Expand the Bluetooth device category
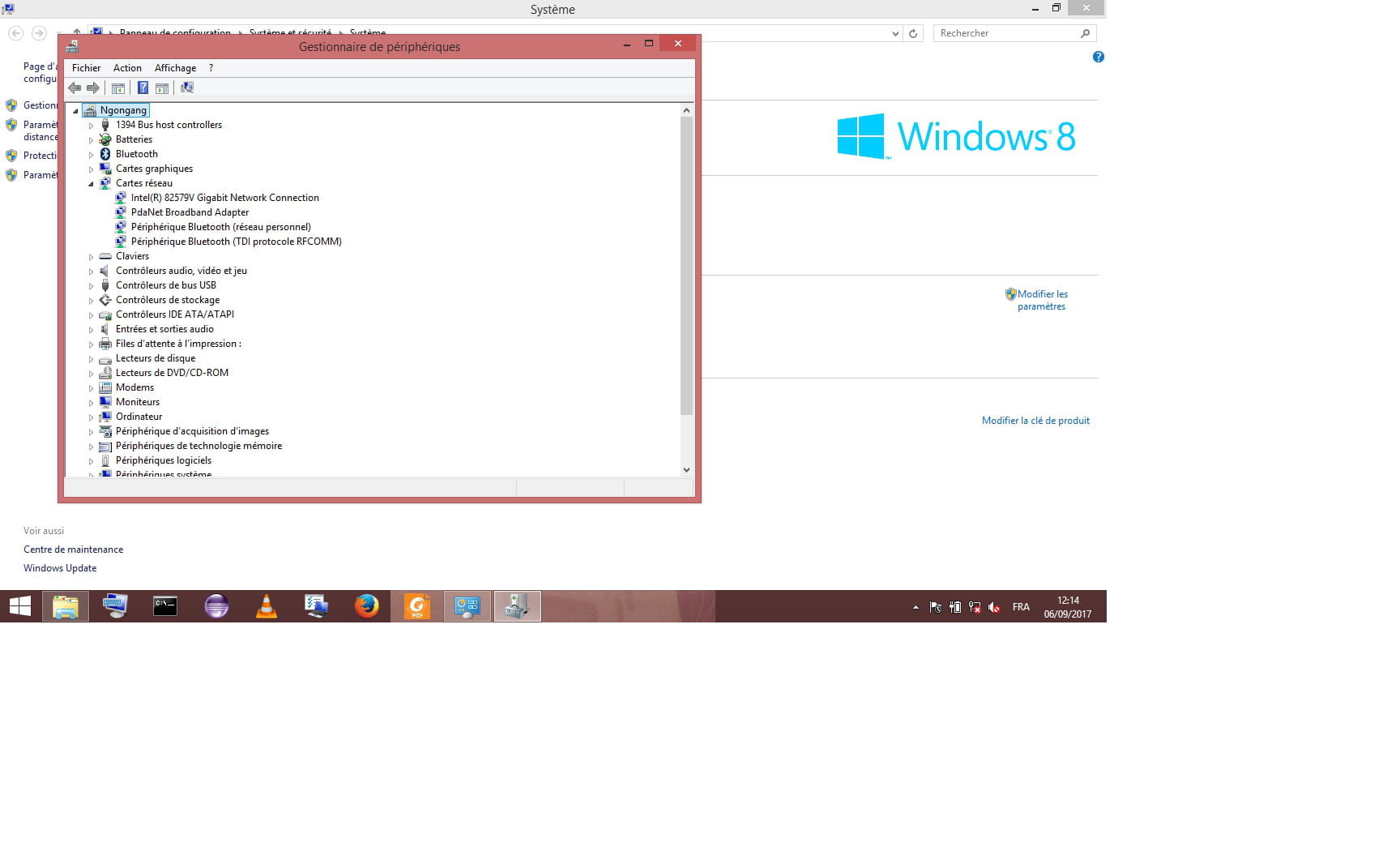The width and height of the screenshot is (1400, 864). tap(91, 155)
